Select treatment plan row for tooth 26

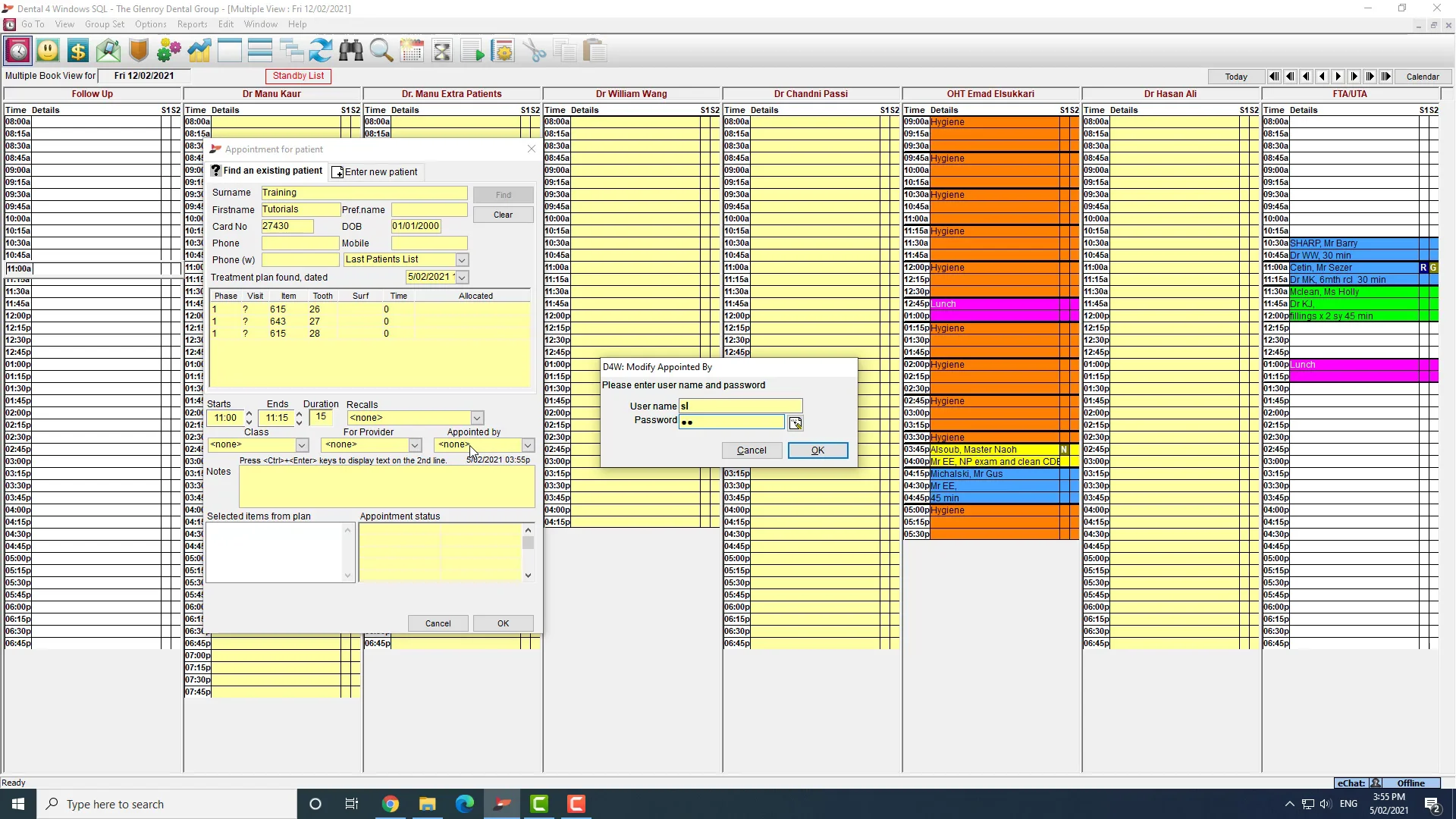click(x=369, y=309)
